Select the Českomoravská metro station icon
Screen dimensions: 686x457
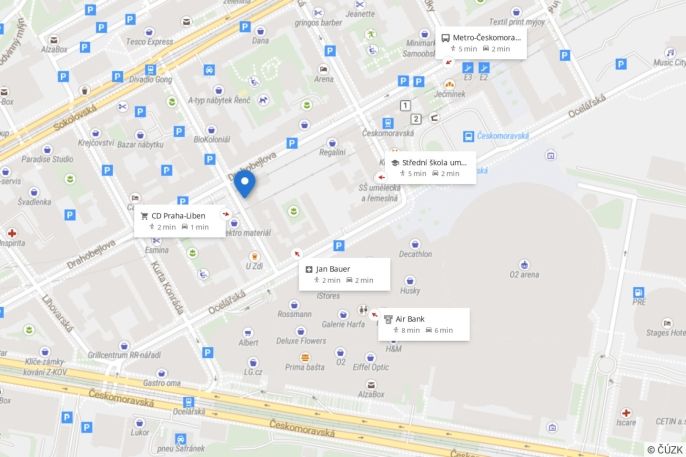468,136
